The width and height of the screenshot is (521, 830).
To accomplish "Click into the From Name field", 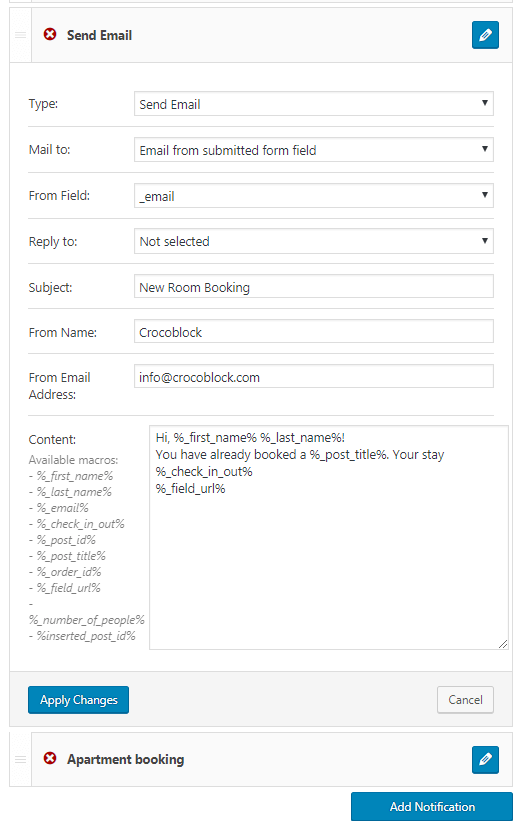I will pos(313,331).
